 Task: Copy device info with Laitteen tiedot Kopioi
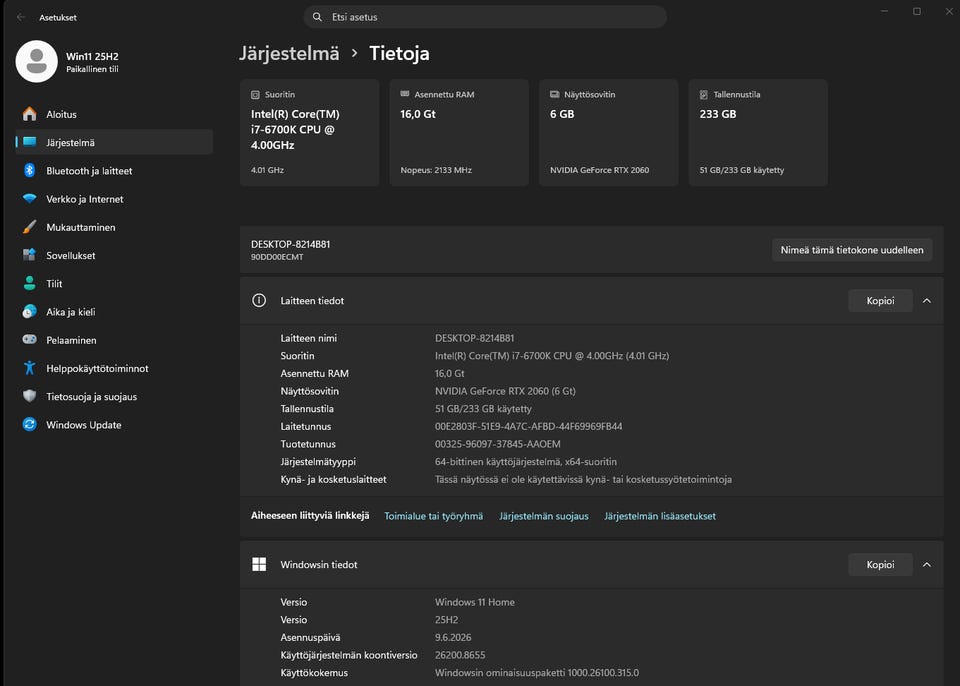pyautogui.click(x=880, y=301)
